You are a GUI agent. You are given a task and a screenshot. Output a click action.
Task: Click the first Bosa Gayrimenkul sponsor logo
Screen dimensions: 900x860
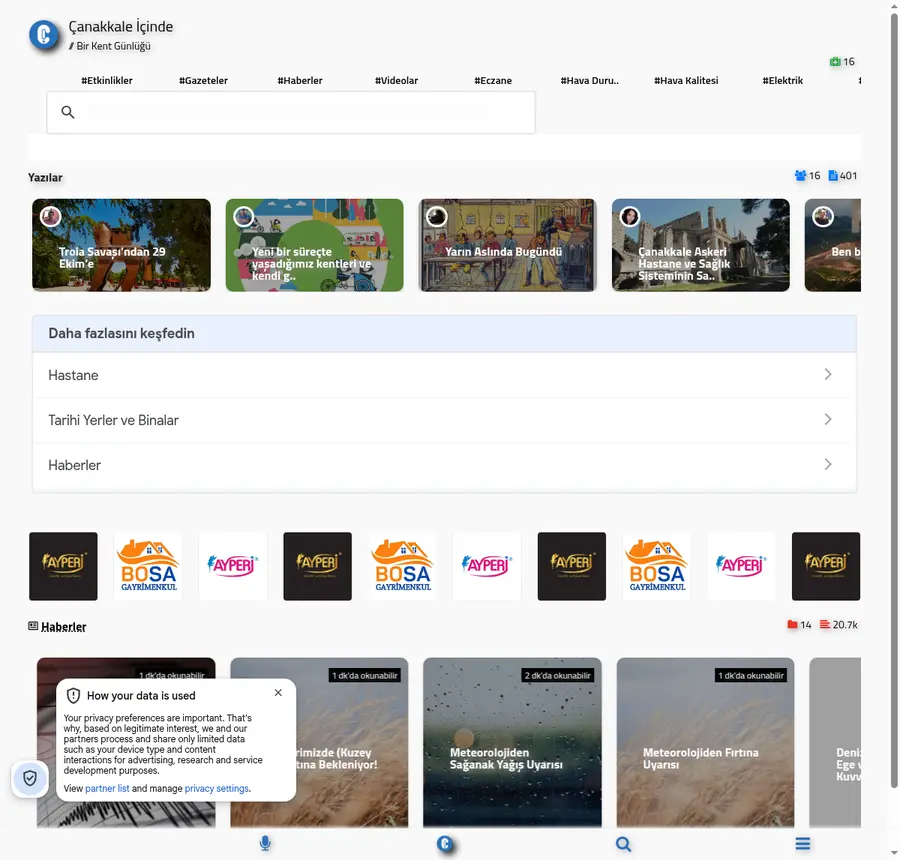(x=148, y=566)
